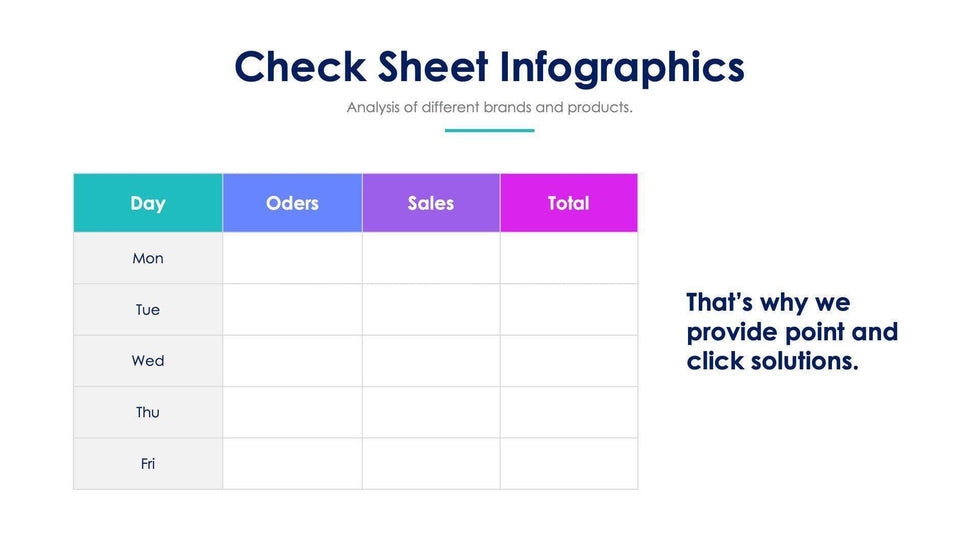
Task: Select the blue Oders header cell
Action: pyautogui.click(x=292, y=203)
